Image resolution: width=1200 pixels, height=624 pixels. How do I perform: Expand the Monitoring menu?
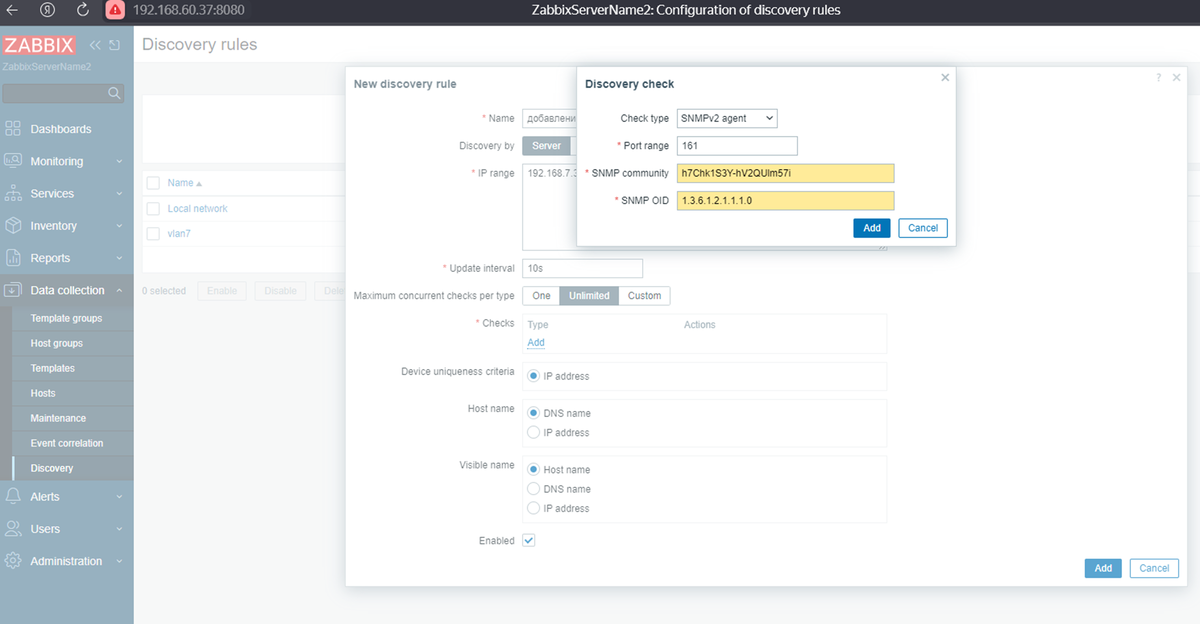pos(66,161)
